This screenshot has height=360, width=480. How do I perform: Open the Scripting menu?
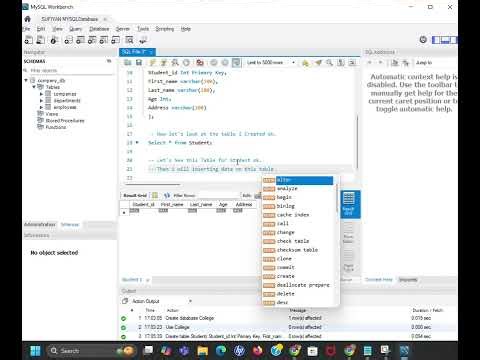coord(165,29)
